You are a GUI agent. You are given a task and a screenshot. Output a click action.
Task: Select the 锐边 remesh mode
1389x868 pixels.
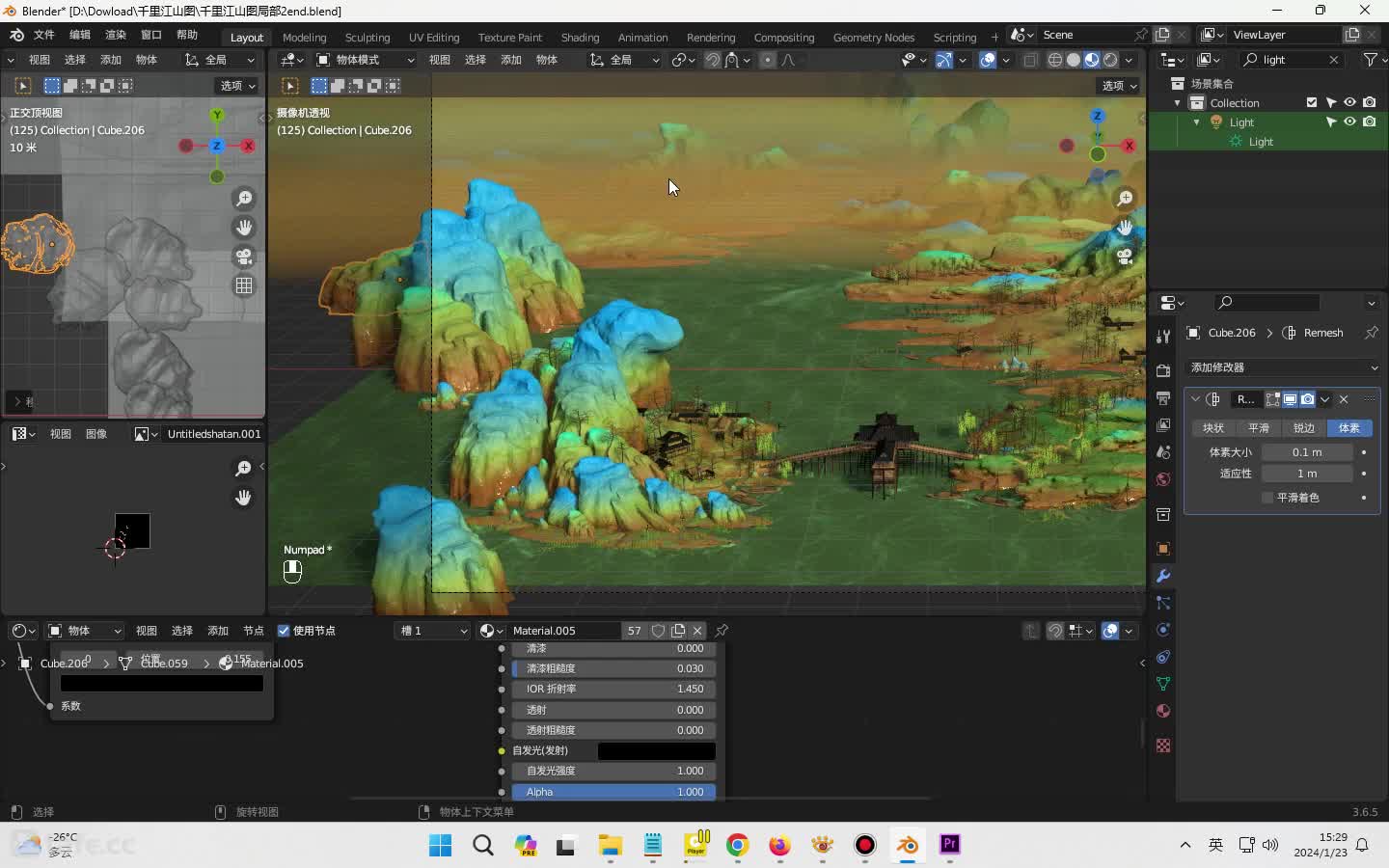(1304, 428)
